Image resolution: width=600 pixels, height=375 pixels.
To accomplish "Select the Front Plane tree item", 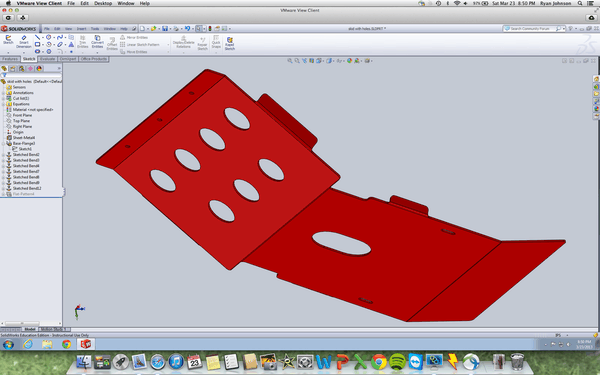I will (x=23, y=115).
